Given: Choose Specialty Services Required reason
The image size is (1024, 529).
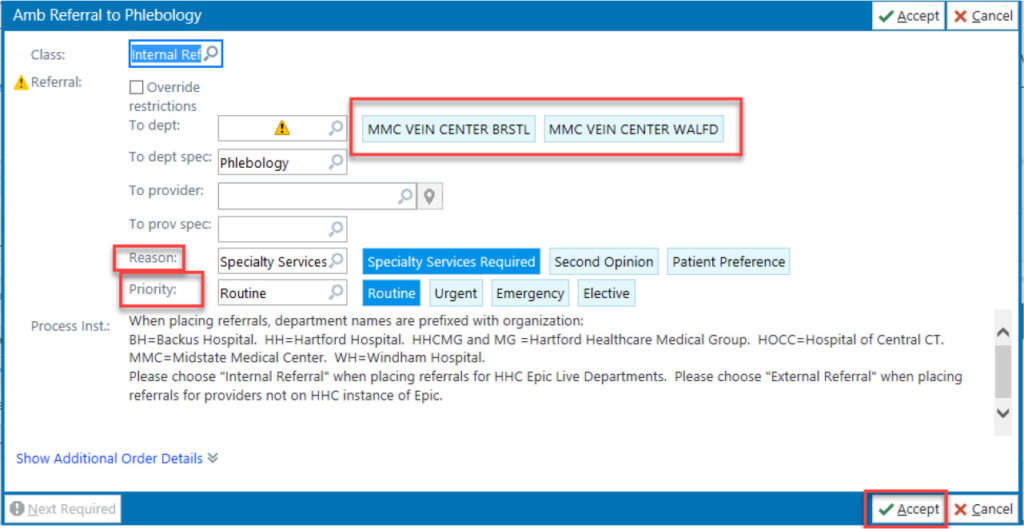Looking at the screenshot, I should (x=451, y=262).
